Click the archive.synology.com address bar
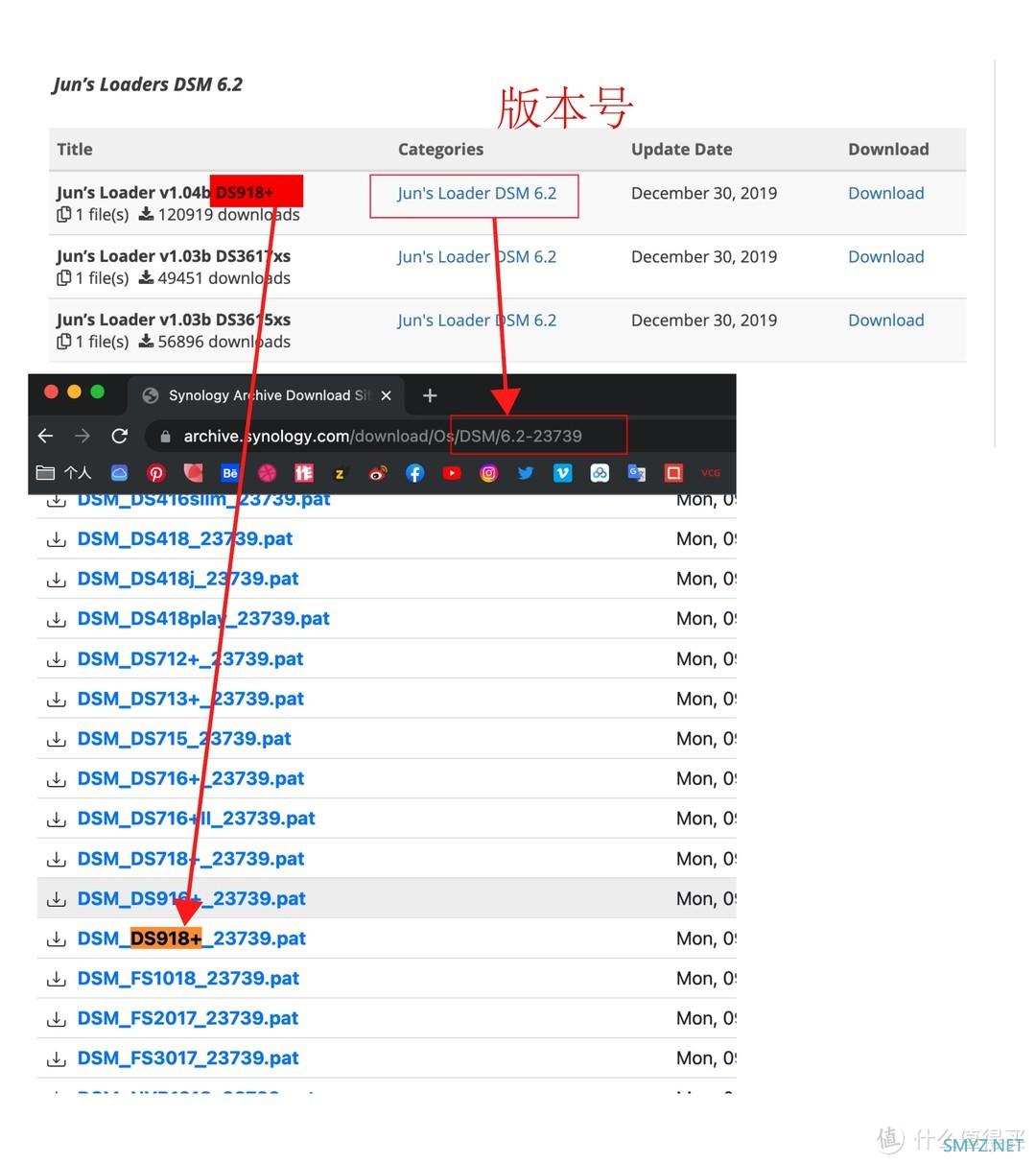 [441, 436]
